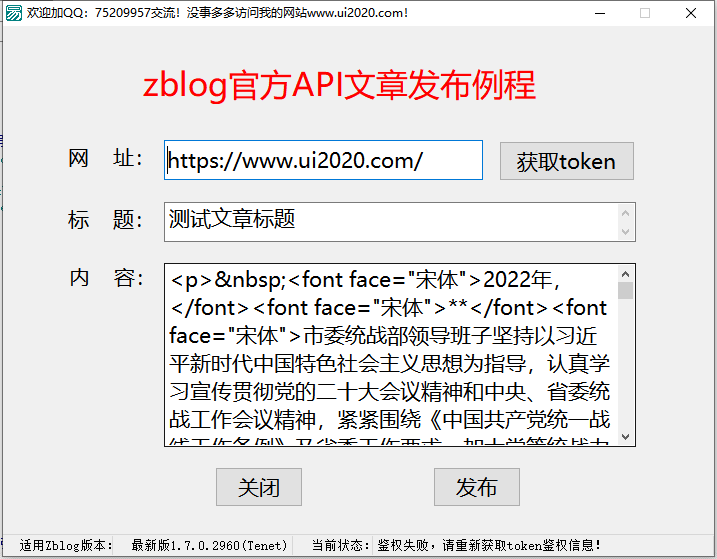Minimize the window
Viewport: 717px width, 559px height.
[x=600, y=13]
